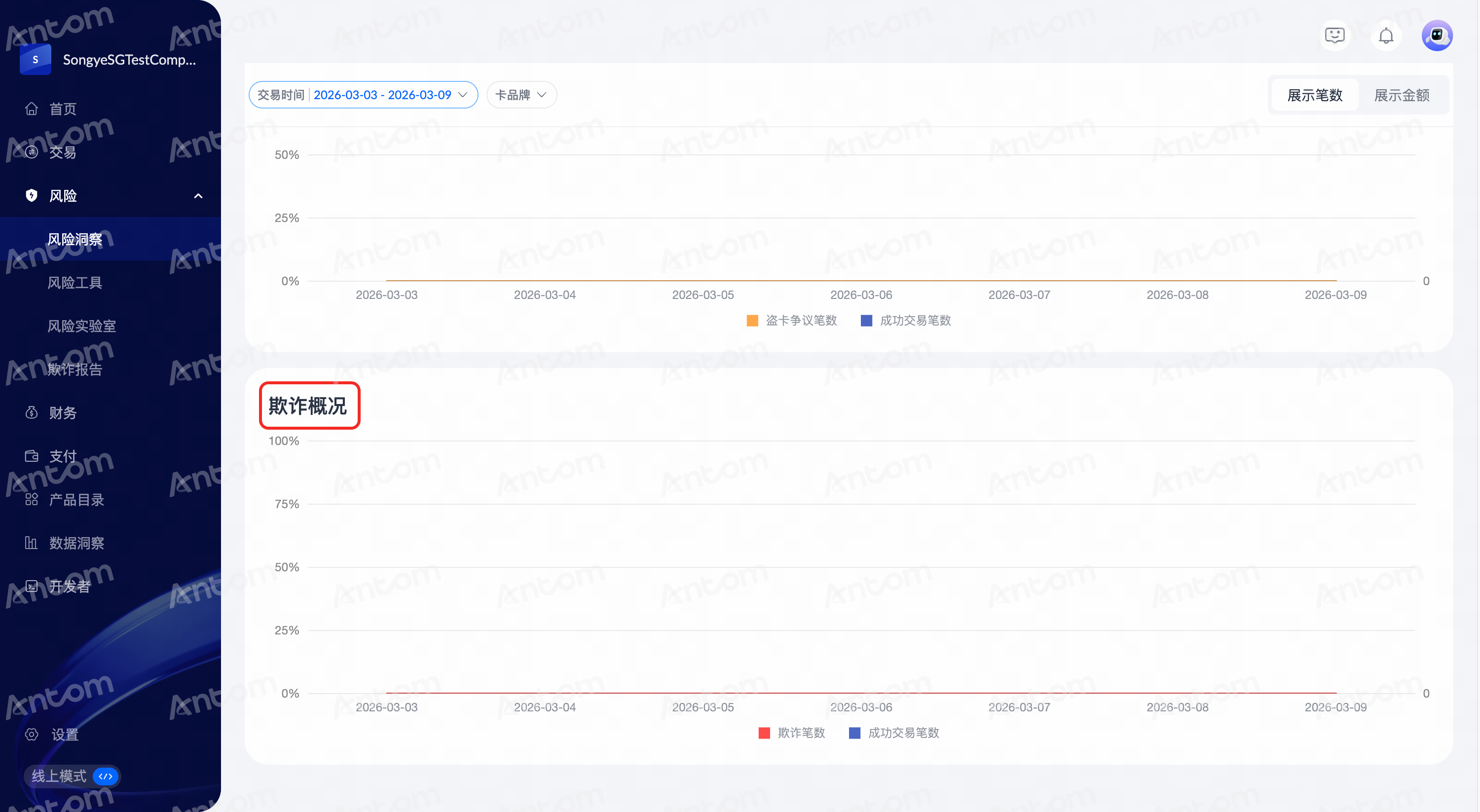1480x812 pixels.
Task: Click the transaction icon beside 交易
Action: 32,152
